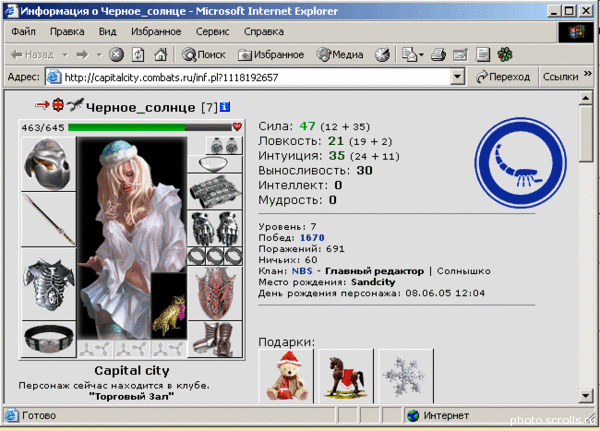Click the address URL field

248,77
